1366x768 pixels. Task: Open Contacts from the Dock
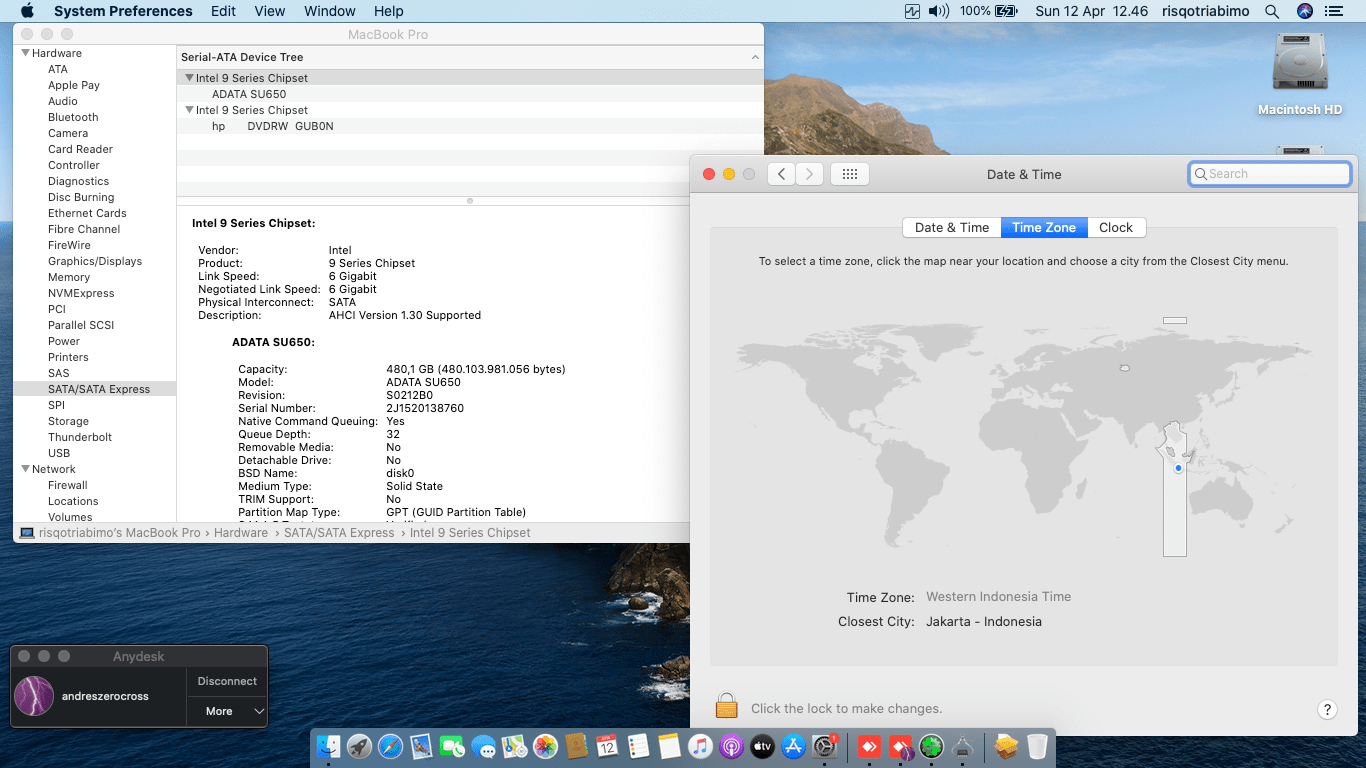coord(576,746)
